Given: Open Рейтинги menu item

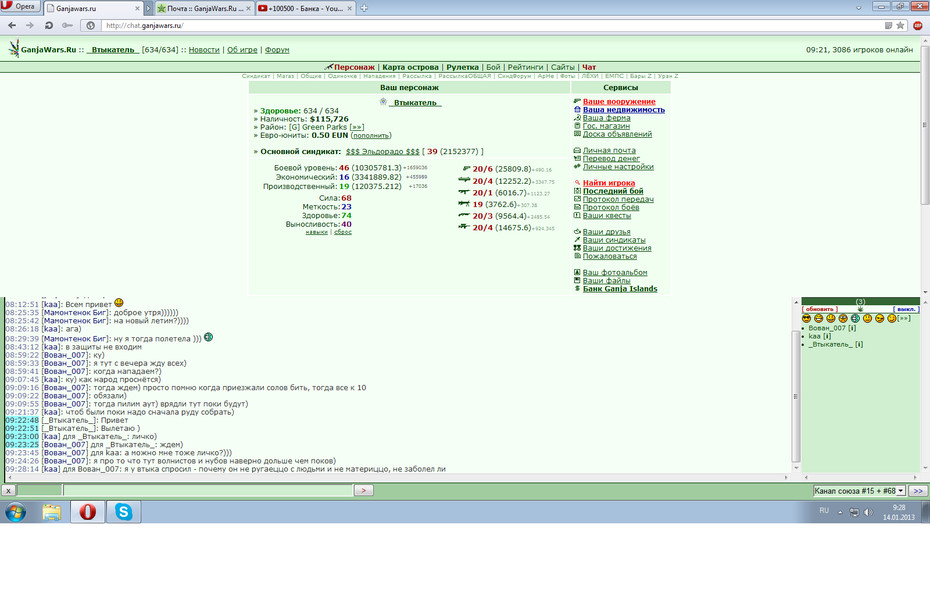Looking at the screenshot, I should click(x=525, y=67).
